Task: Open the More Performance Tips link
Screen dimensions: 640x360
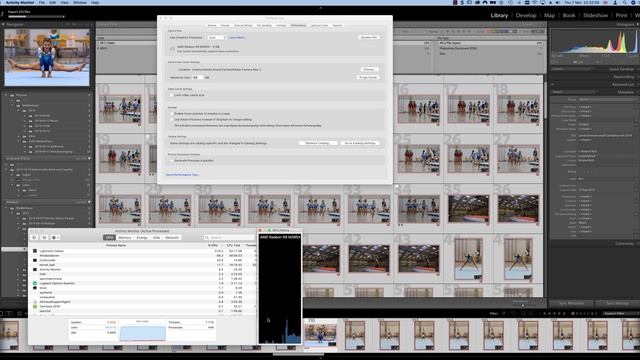Action: pyautogui.click(x=182, y=175)
